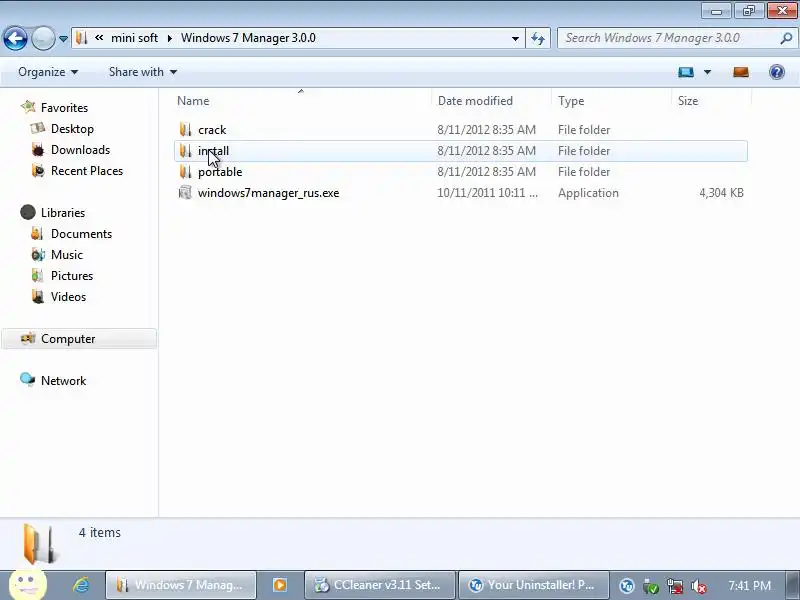Open Help with the question mark icon
Screen dimensions: 800x600
[777, 72]
